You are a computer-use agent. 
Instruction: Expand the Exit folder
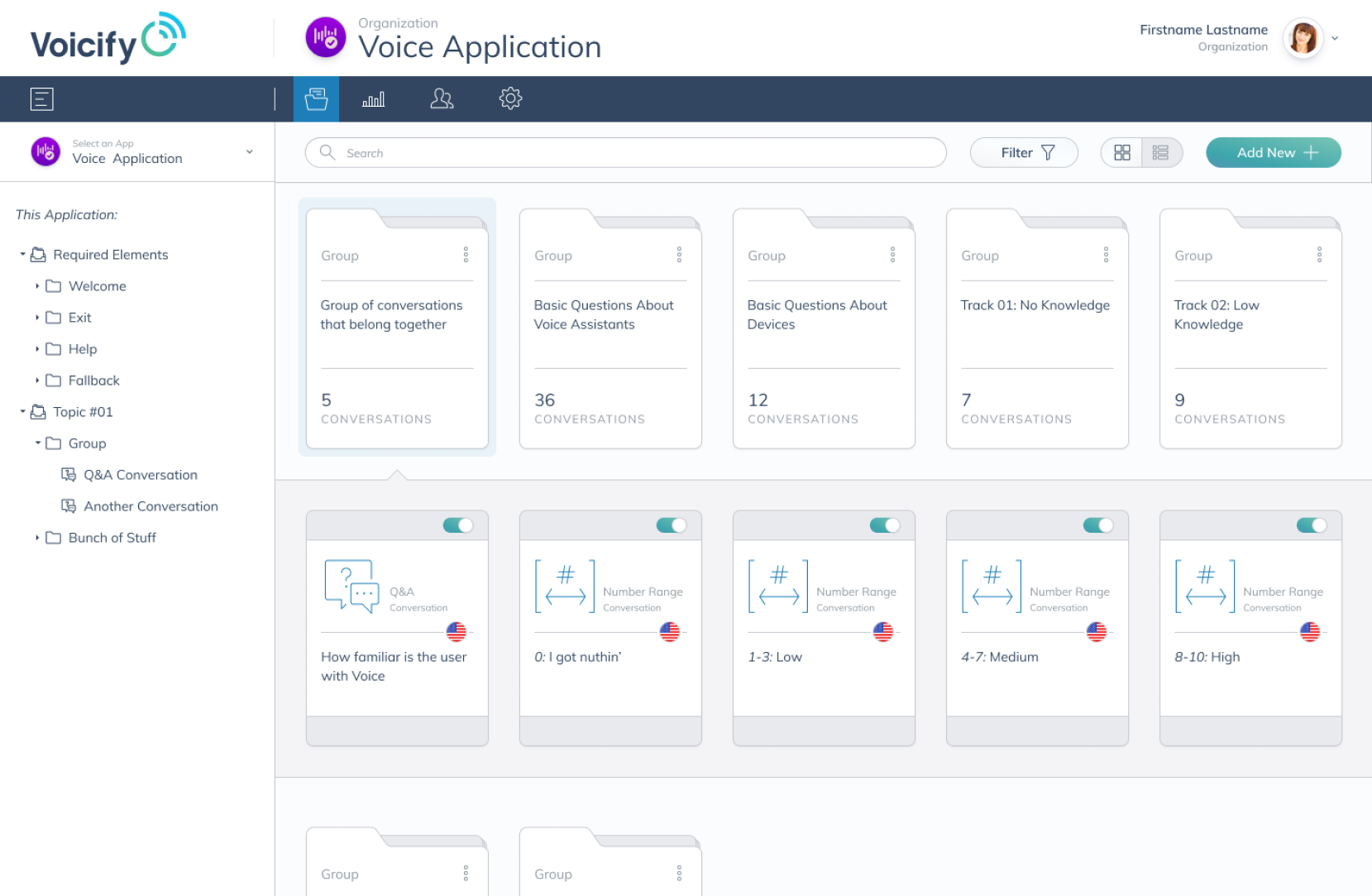[37, 318]
